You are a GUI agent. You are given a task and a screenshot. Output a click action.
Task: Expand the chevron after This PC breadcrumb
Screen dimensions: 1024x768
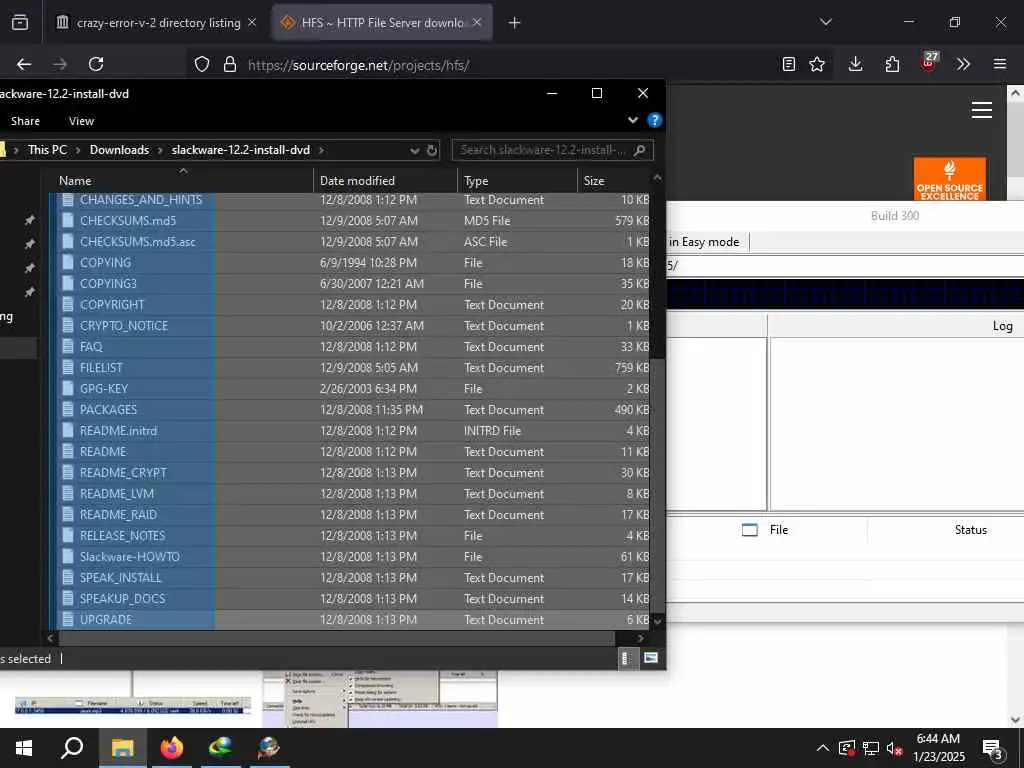coord(78,150)
